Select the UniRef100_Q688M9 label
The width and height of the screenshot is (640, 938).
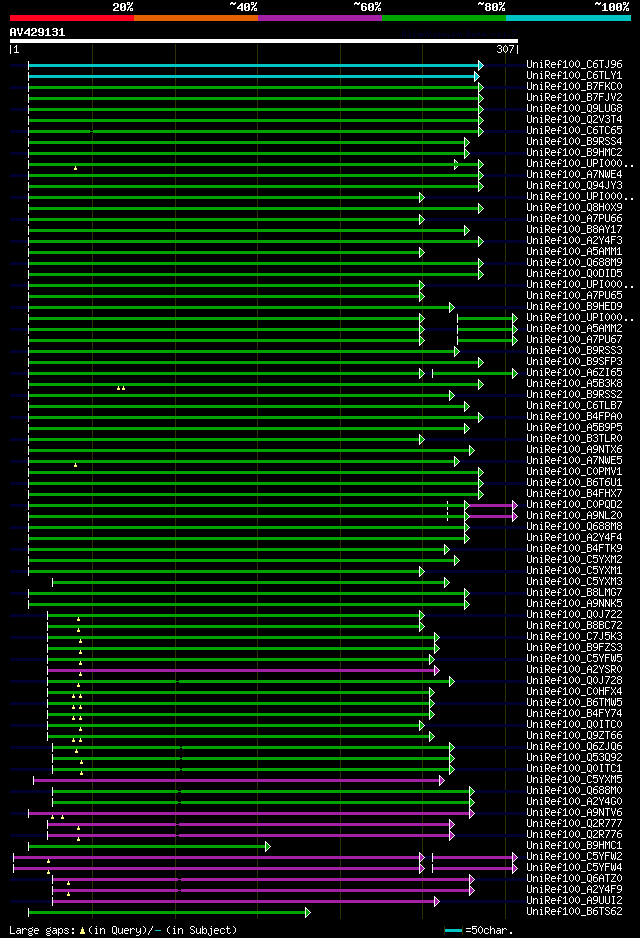(574, 262)
